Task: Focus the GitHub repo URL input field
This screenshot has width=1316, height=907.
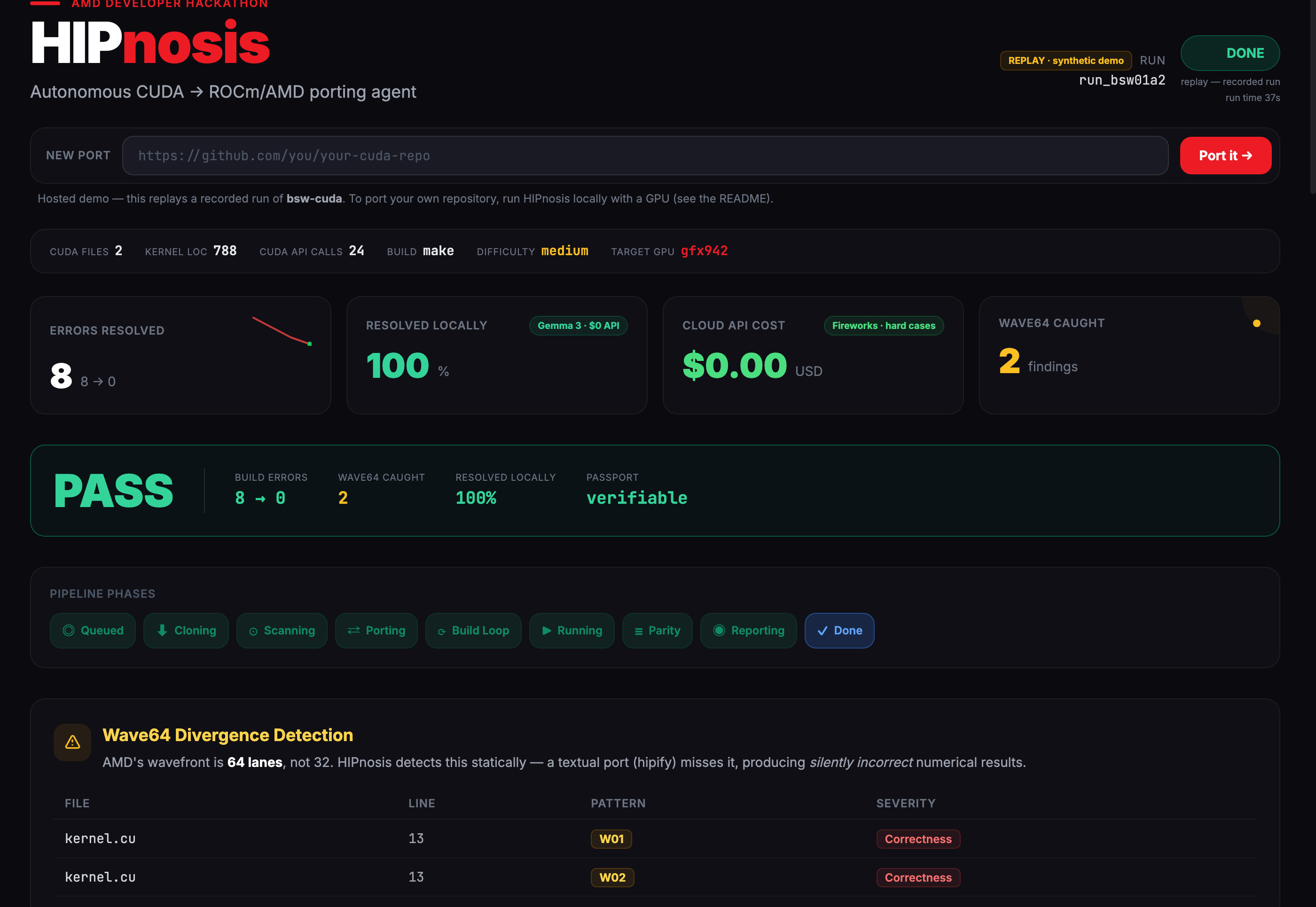Action: (x=645, y=155)
